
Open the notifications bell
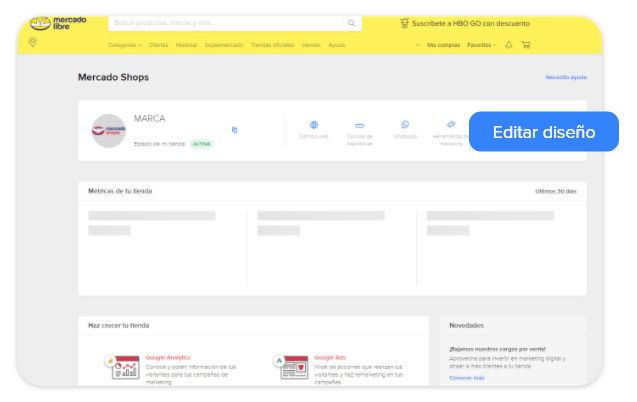click(x=509, y=45)
